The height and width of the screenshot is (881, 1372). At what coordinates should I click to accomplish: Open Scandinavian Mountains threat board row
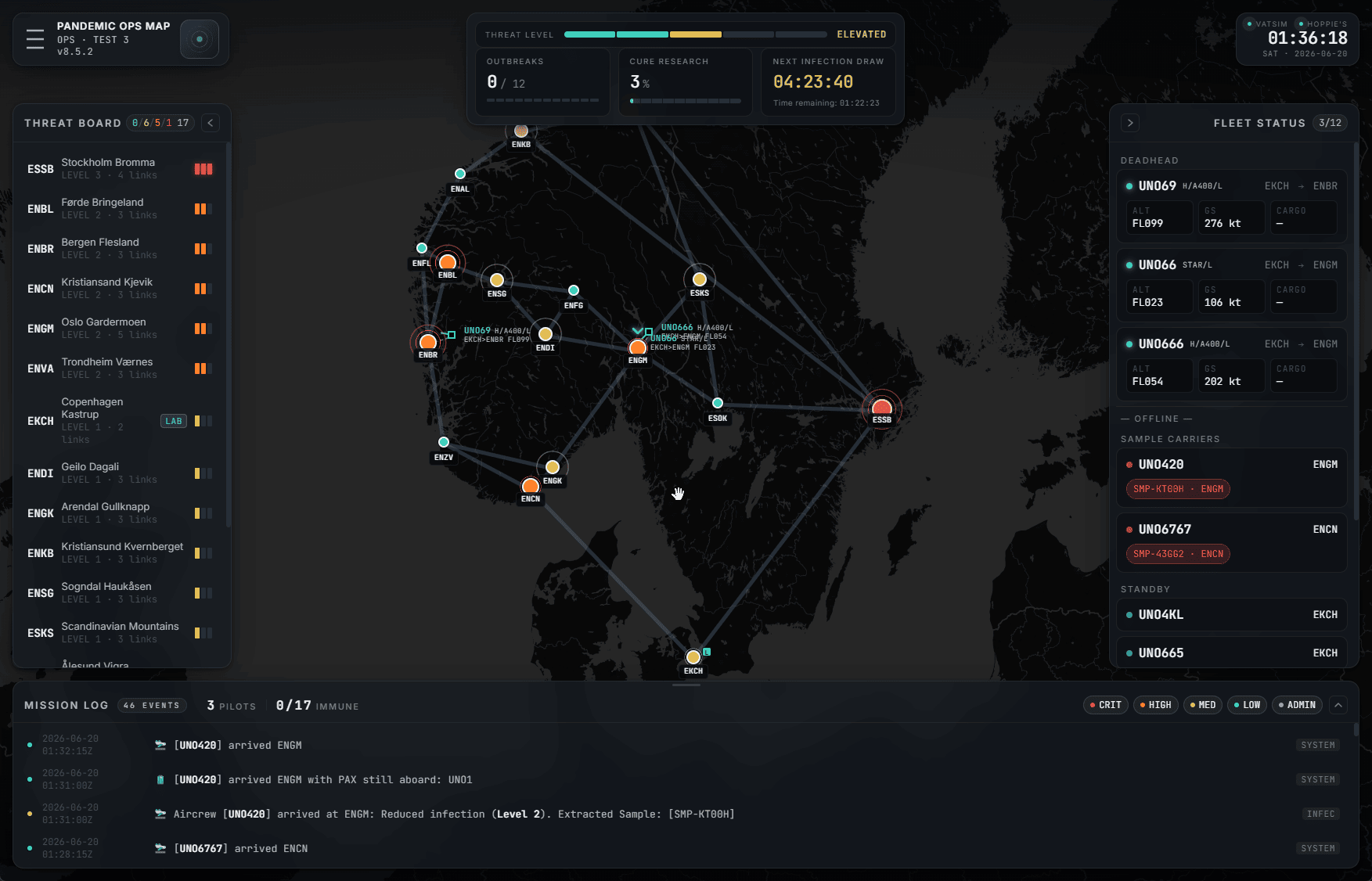pos(120,633)
